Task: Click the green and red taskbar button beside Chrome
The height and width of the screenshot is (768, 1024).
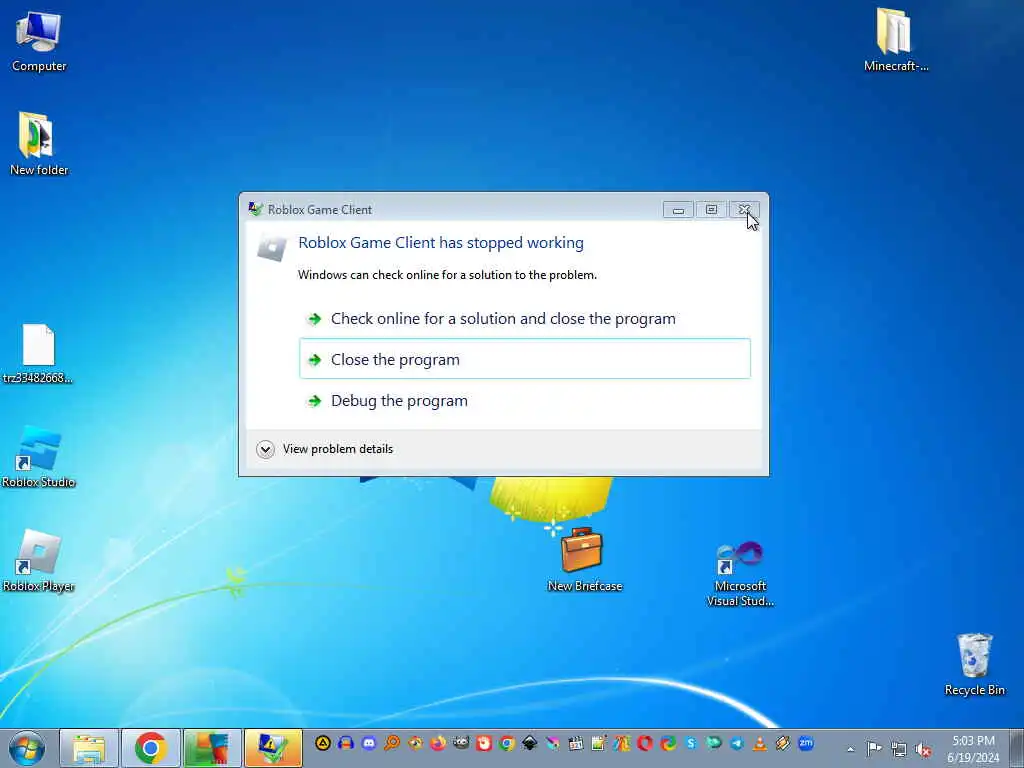Action: [212, 748]
